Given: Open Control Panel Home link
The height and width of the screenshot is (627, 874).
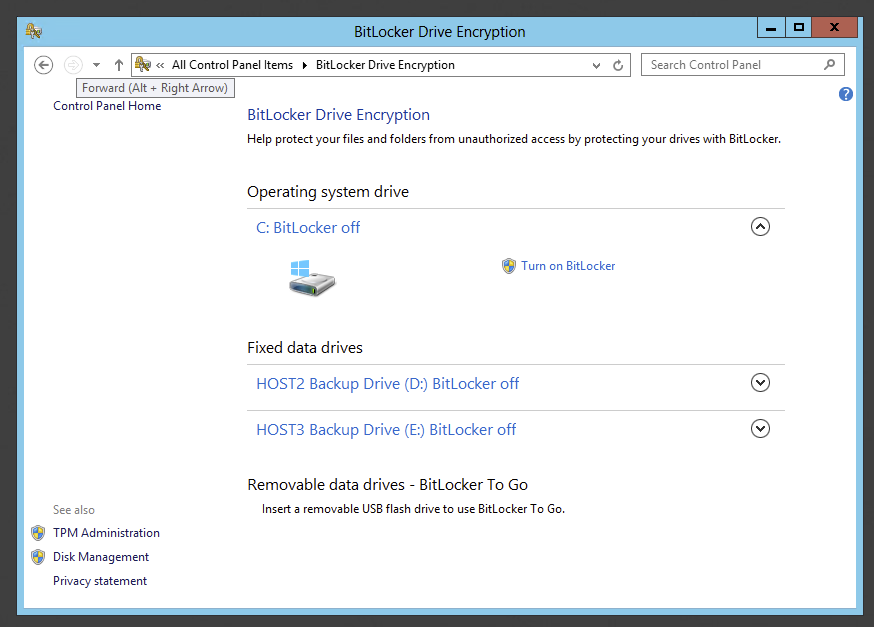Looking at the screenshot, I should tap(107, 106).
